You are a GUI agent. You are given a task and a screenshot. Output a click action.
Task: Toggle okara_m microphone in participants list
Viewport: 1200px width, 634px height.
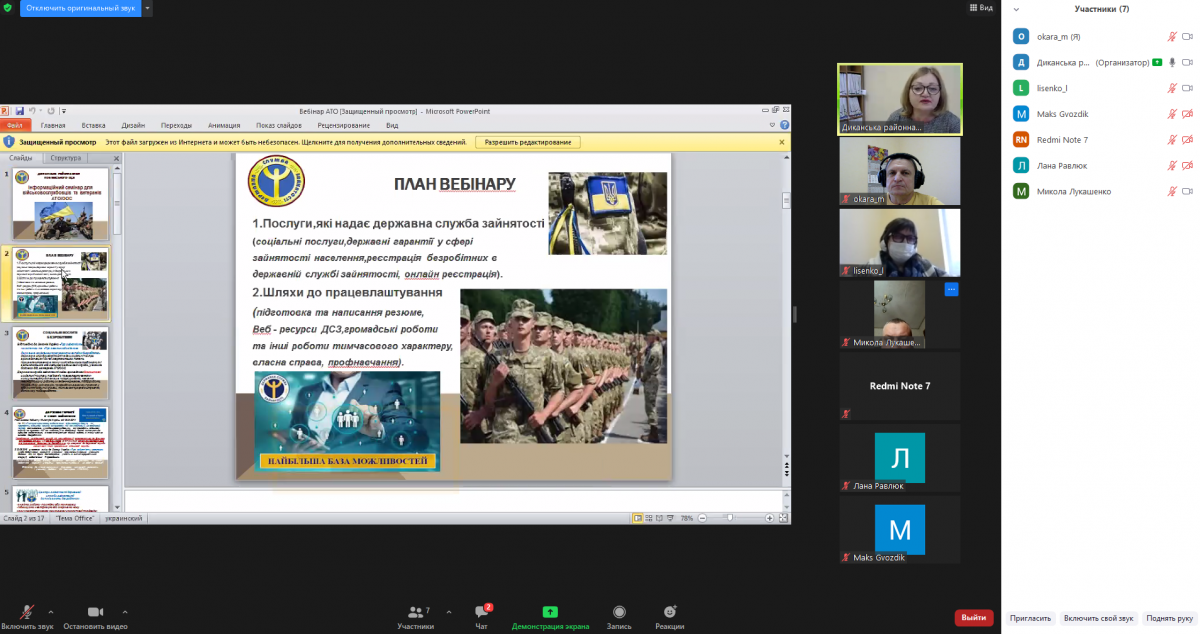1171,36
